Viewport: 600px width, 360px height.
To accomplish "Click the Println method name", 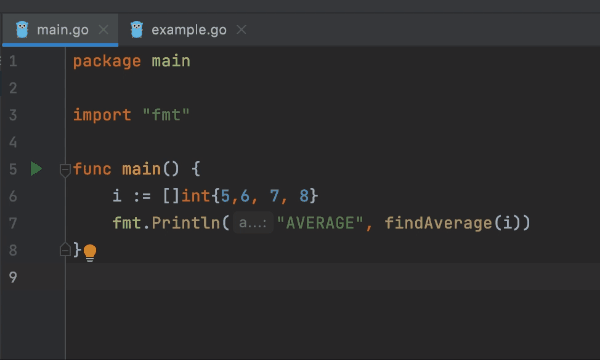I will coord(186,223).
